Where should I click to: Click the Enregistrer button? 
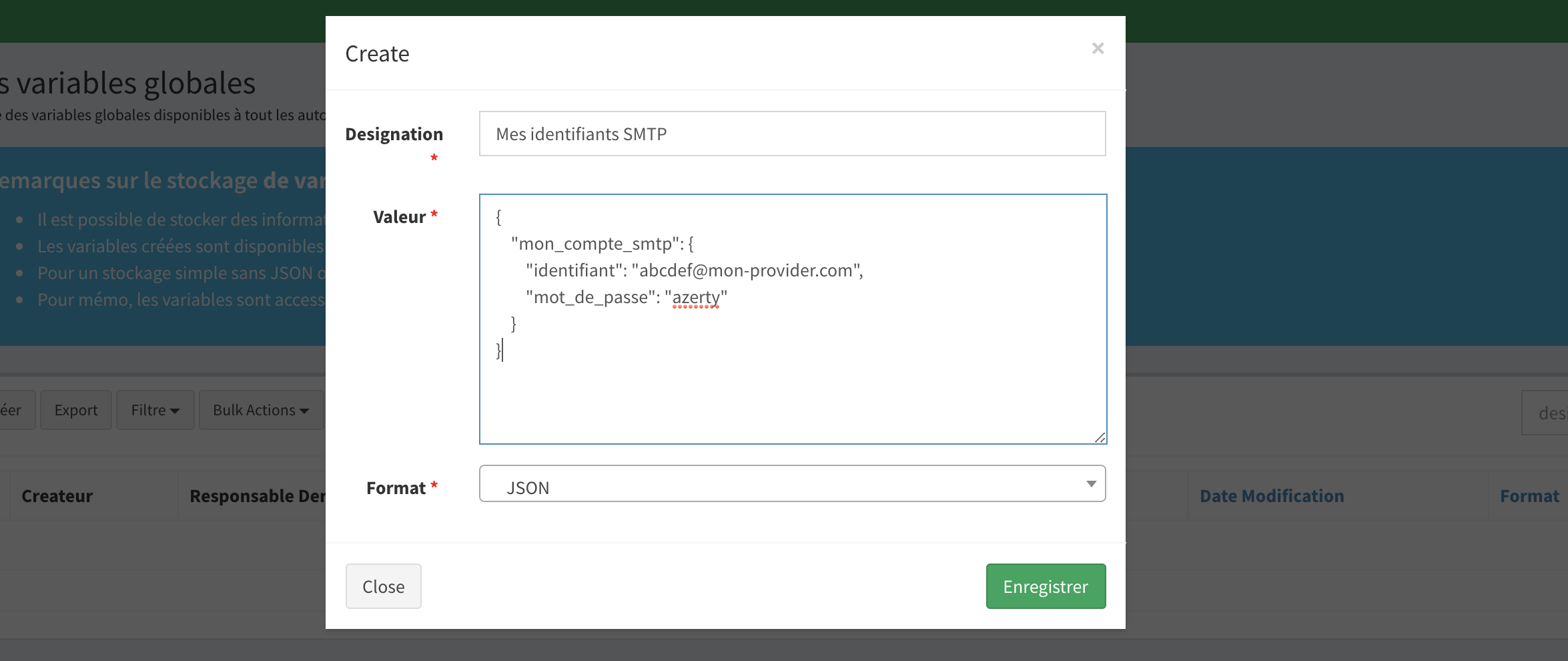(x=1046, y=586)
